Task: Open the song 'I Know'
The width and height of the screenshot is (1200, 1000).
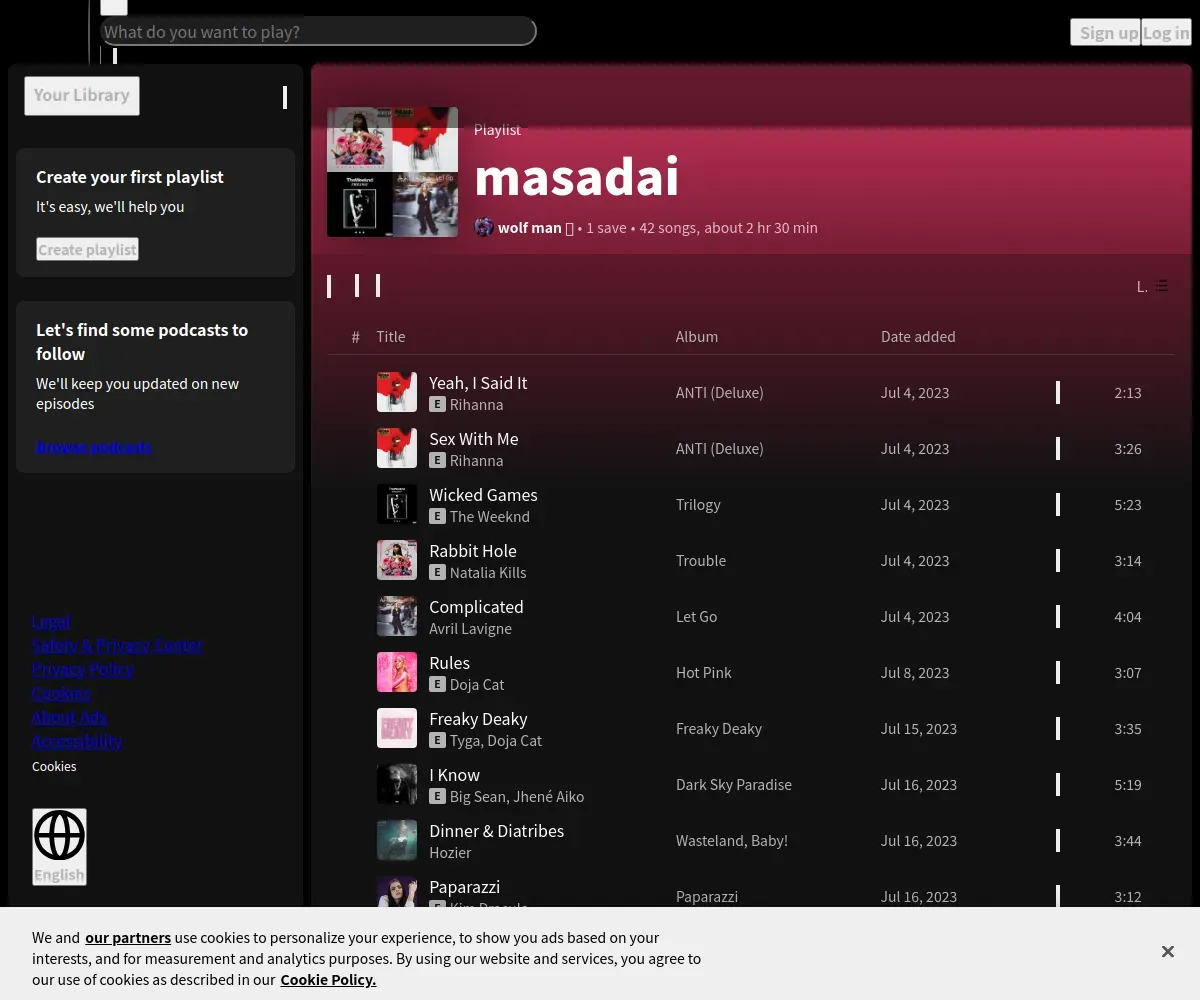Action: (x=454, y=774)
